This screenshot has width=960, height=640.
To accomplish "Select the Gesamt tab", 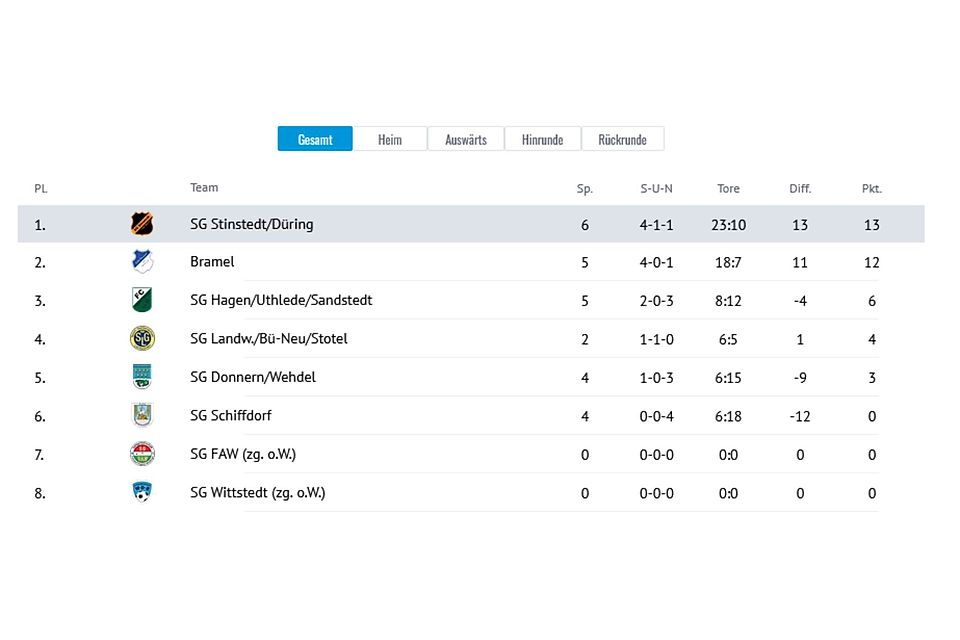I will coord(315,139).
